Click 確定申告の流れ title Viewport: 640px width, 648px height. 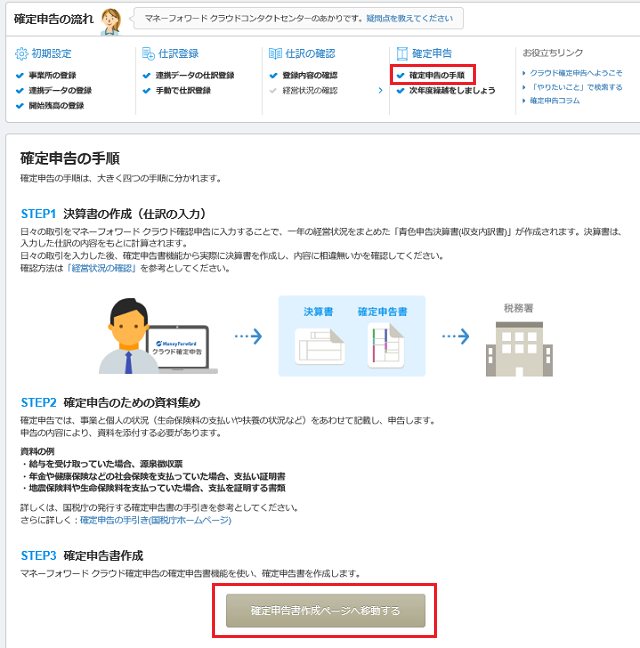54,19
